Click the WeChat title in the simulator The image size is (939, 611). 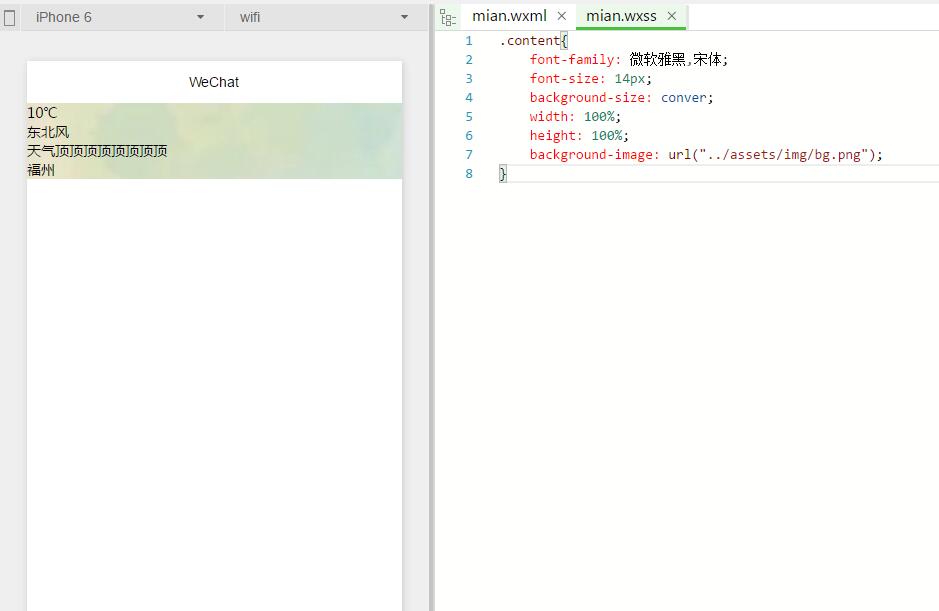pyautogui.click(x=214, y=82)
